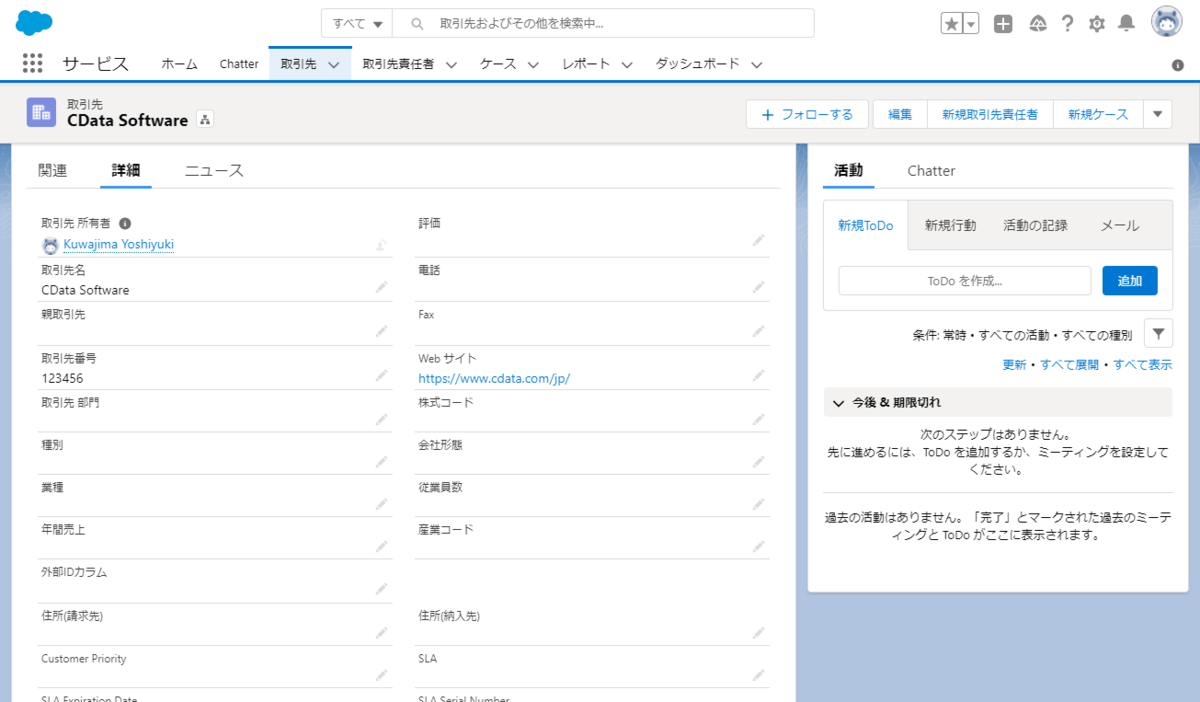Image resolution: width=1200 pixels, height=702 pixels.
Task: Expand the 取引先 tab dropdown chevron
Action: [x=333, y=64]
